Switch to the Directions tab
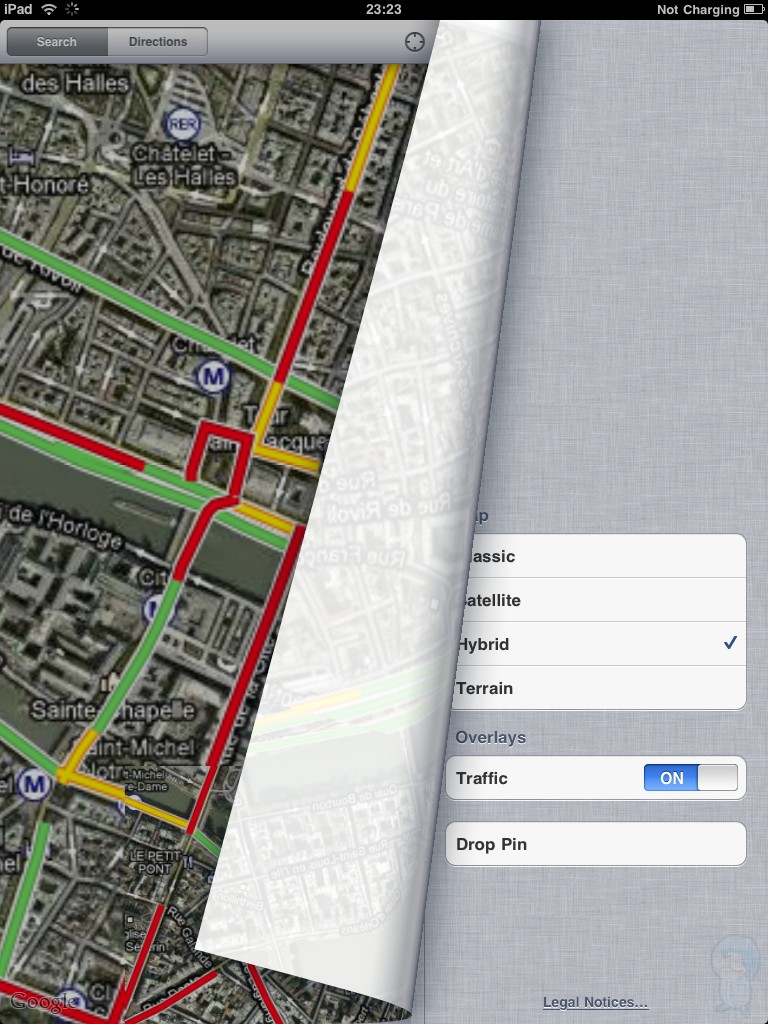The image size is (768, 1024). coord(157,42)
